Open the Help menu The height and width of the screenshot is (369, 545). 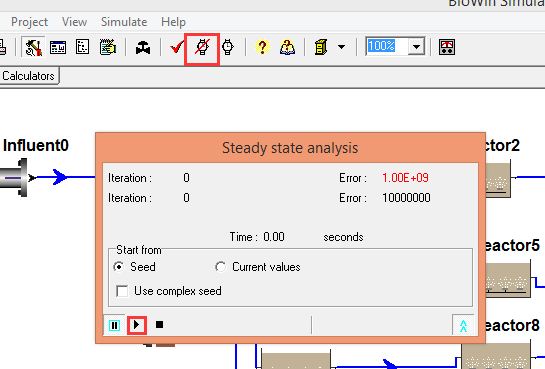tap(173, 22)
